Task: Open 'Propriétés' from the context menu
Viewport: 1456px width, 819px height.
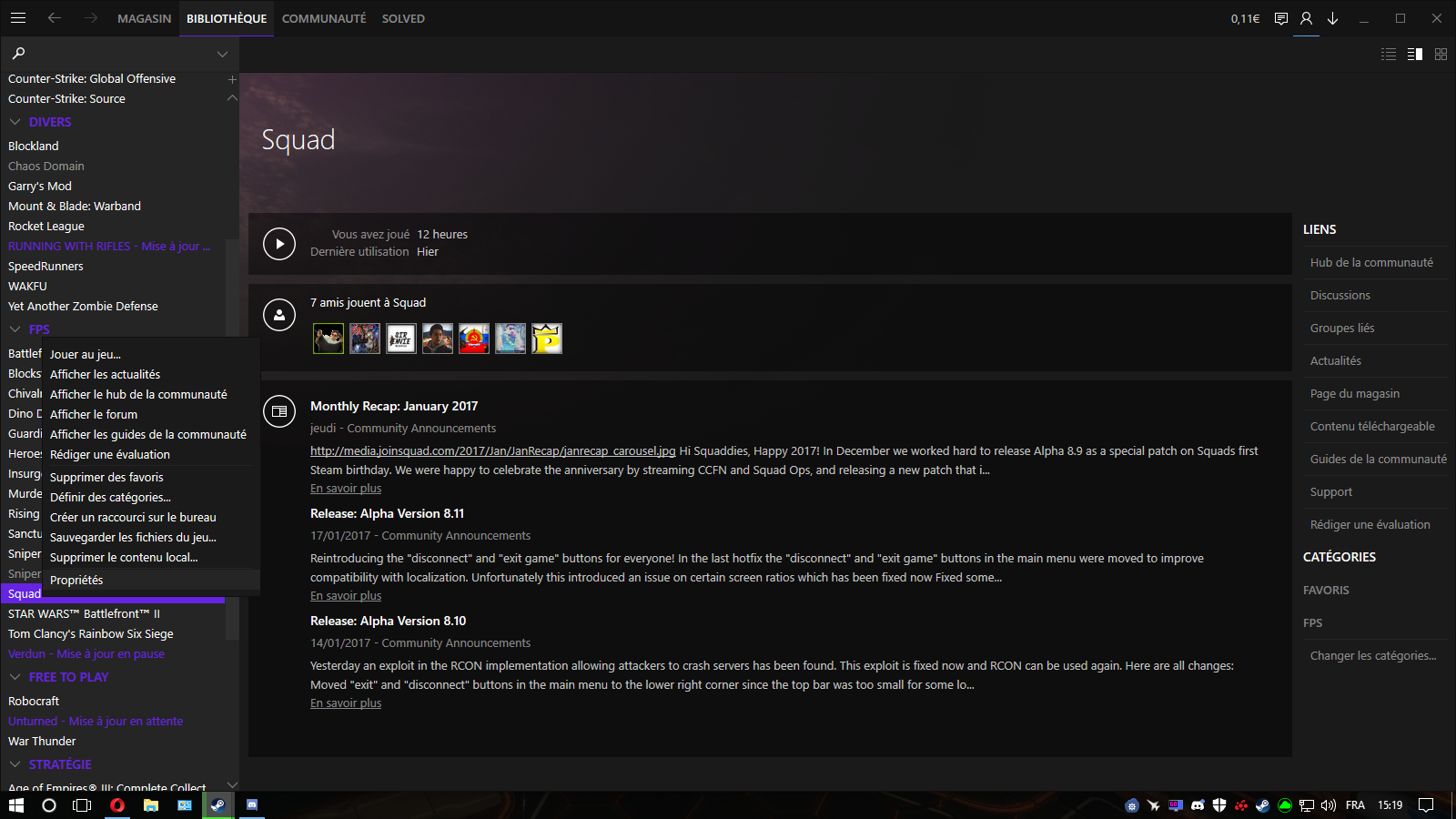Action: [x=151, y=580]
